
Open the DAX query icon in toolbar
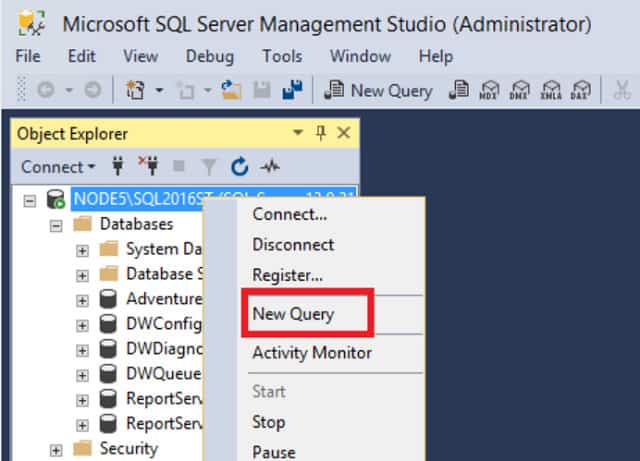[581, 90]
